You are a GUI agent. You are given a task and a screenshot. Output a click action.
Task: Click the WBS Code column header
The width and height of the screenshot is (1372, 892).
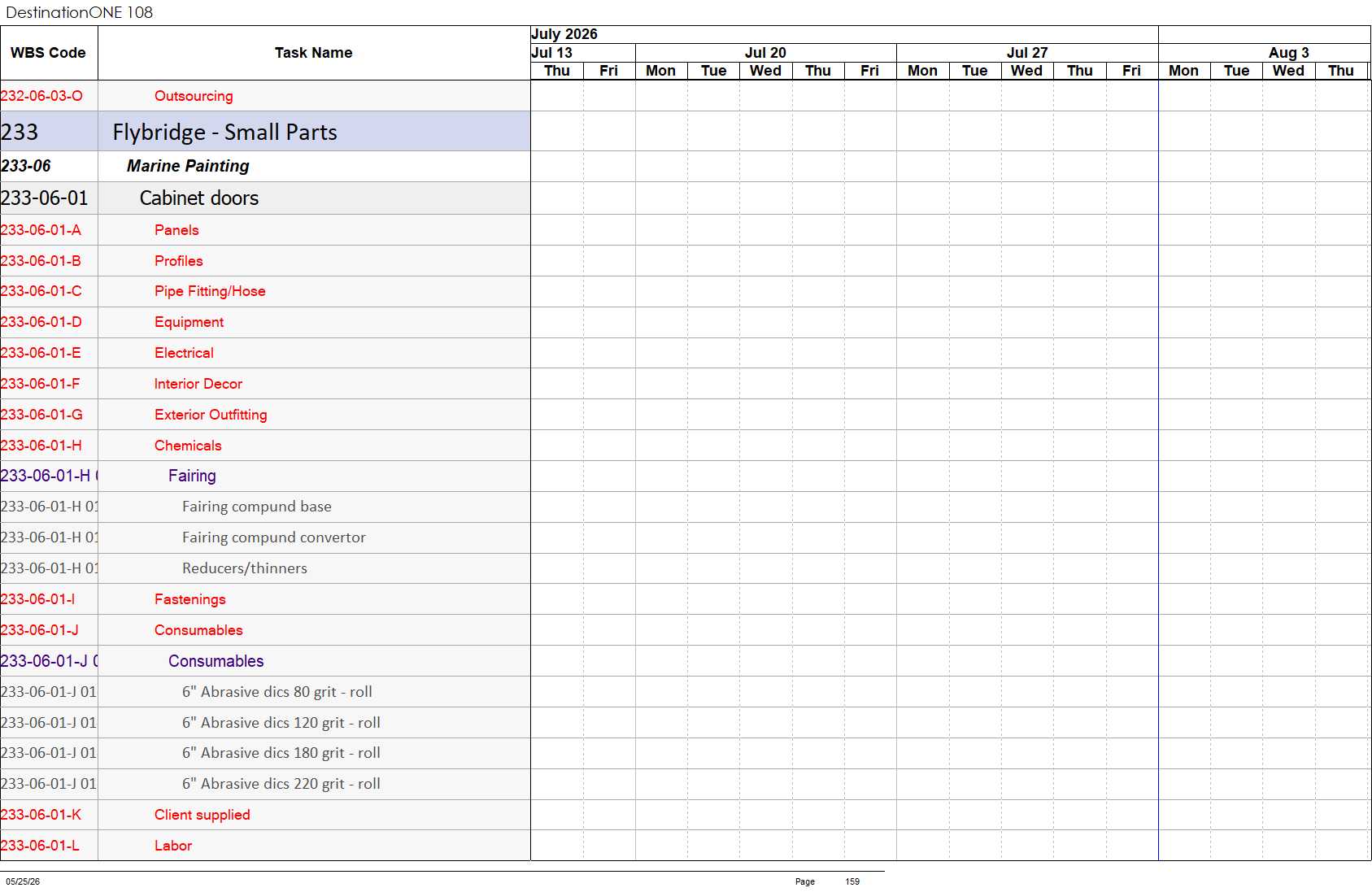(x=49, y=53)
